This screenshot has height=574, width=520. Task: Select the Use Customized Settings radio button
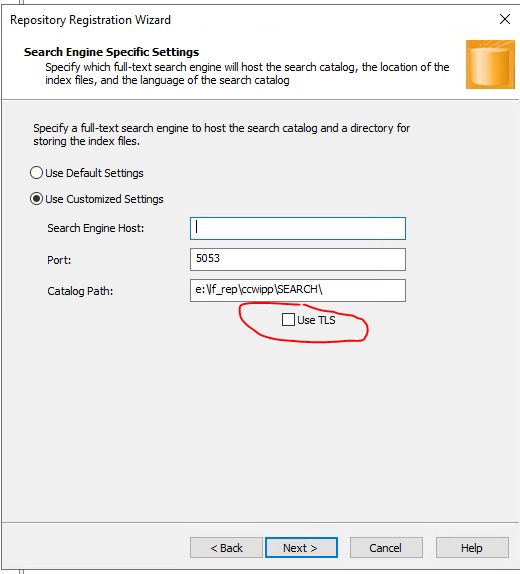[36, 199]
